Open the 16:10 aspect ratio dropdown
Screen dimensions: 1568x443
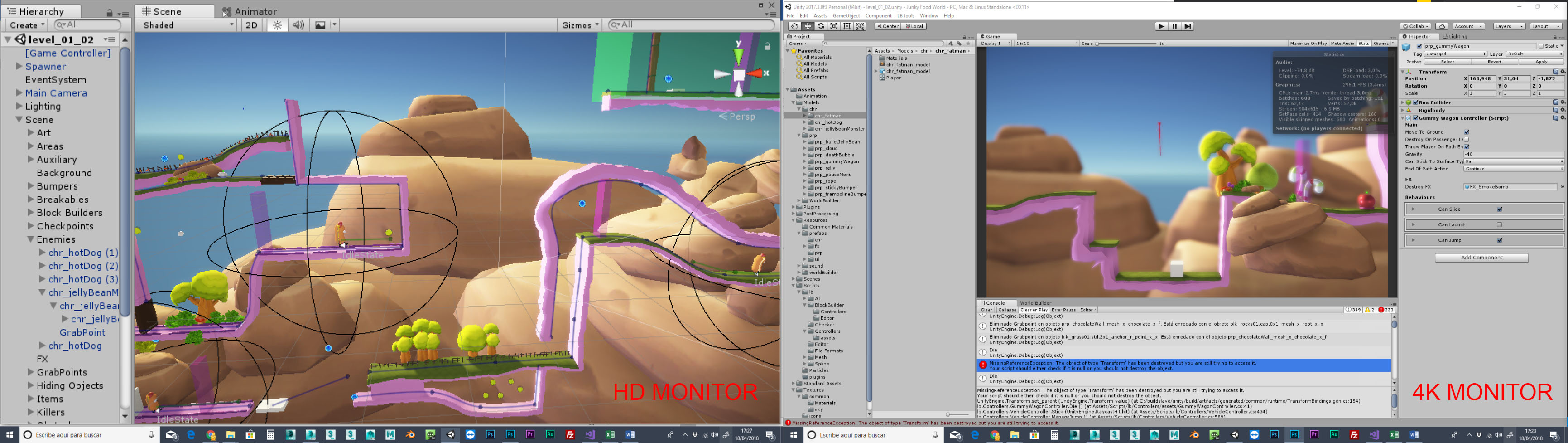point(1046,43)
